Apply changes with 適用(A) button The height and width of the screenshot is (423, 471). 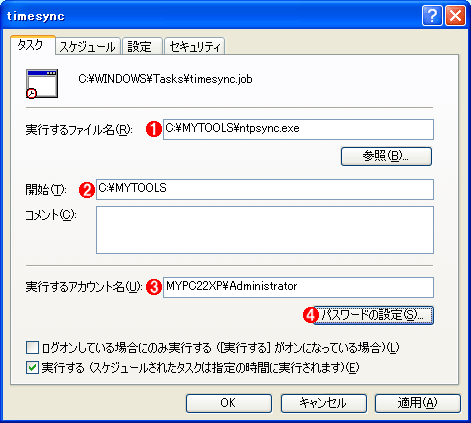point(418,403)
